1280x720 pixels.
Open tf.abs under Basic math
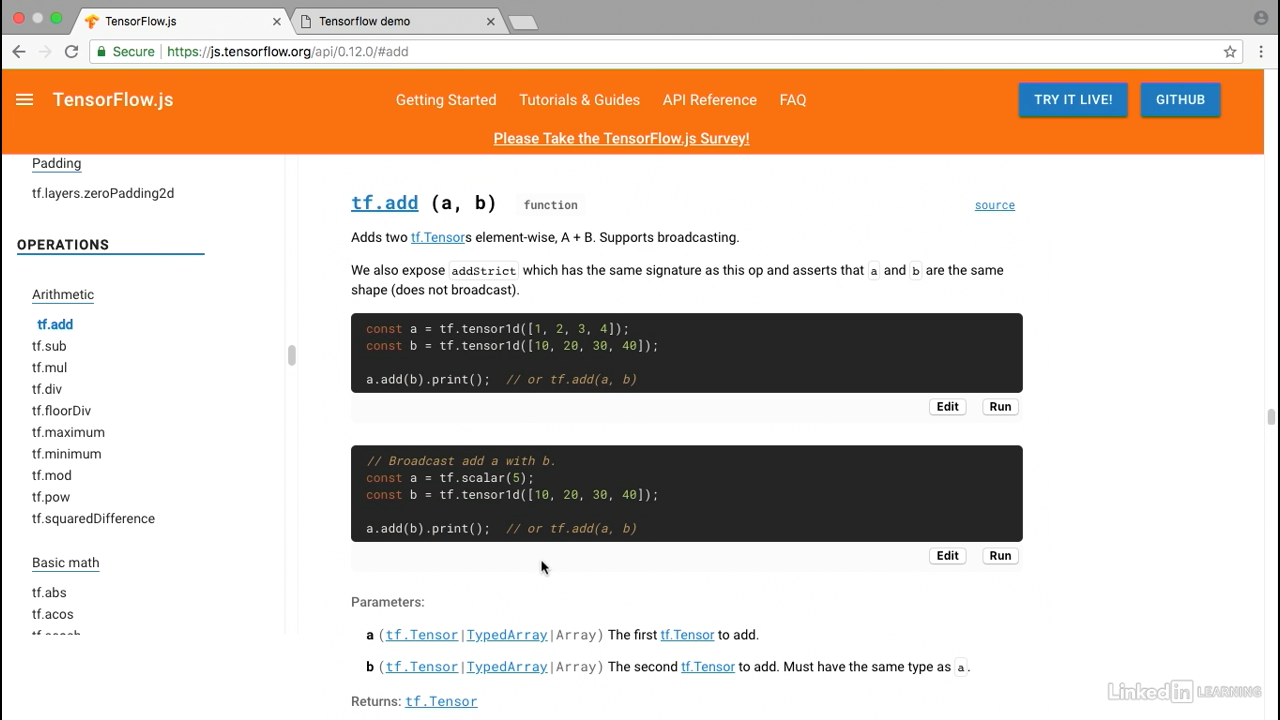[49, 592]
